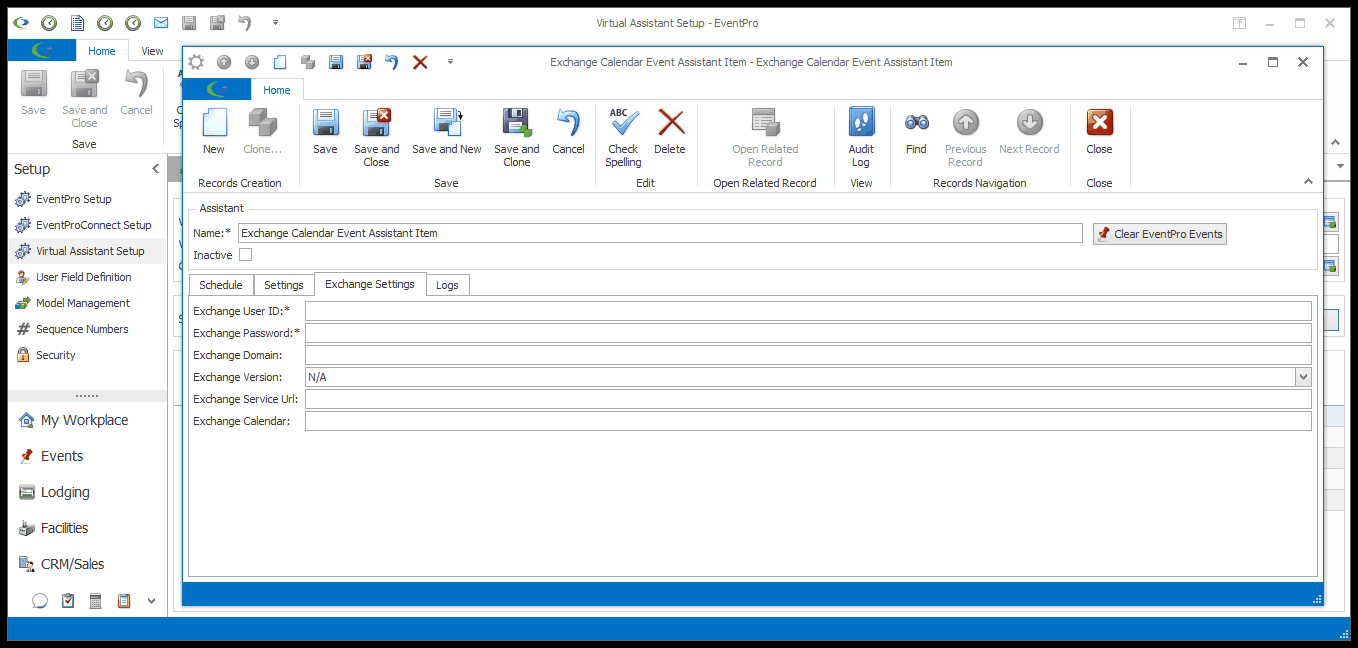The width and height of the screenshot is (1358, 648).
Task: Select the Home tab in the dialog ribbon
Action: pyautogui.click(x=277, y=90)
